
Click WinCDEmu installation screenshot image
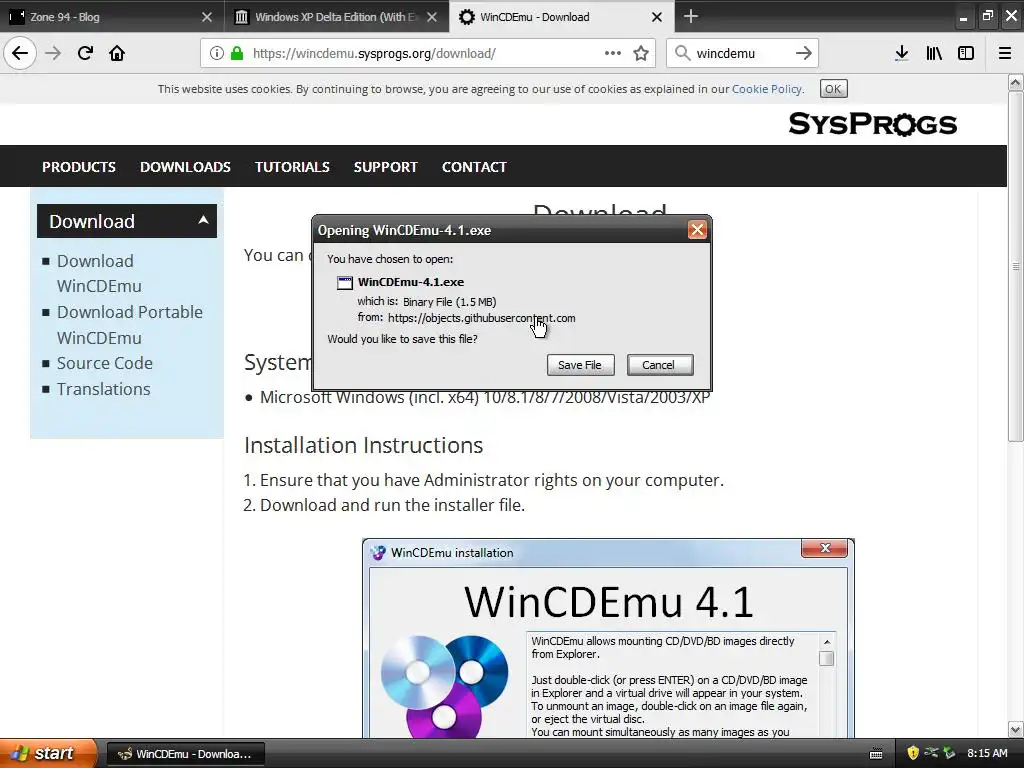coord(608,638)
